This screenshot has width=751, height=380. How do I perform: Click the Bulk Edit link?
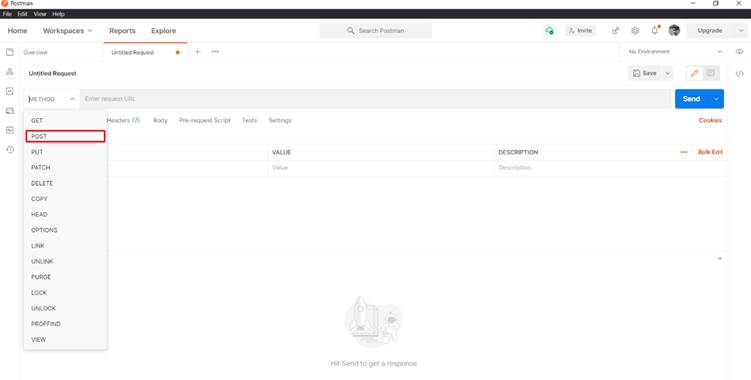click(x=710, y=152)
